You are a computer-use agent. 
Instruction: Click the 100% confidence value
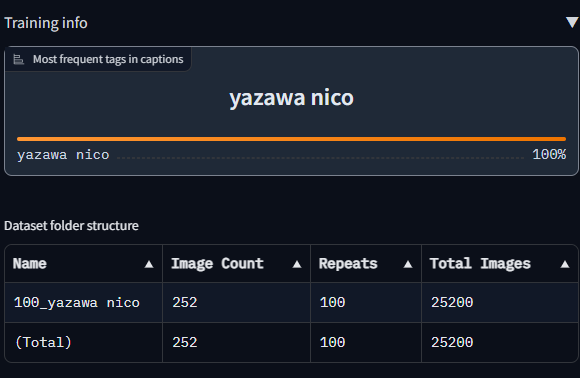tap(549, 155)
